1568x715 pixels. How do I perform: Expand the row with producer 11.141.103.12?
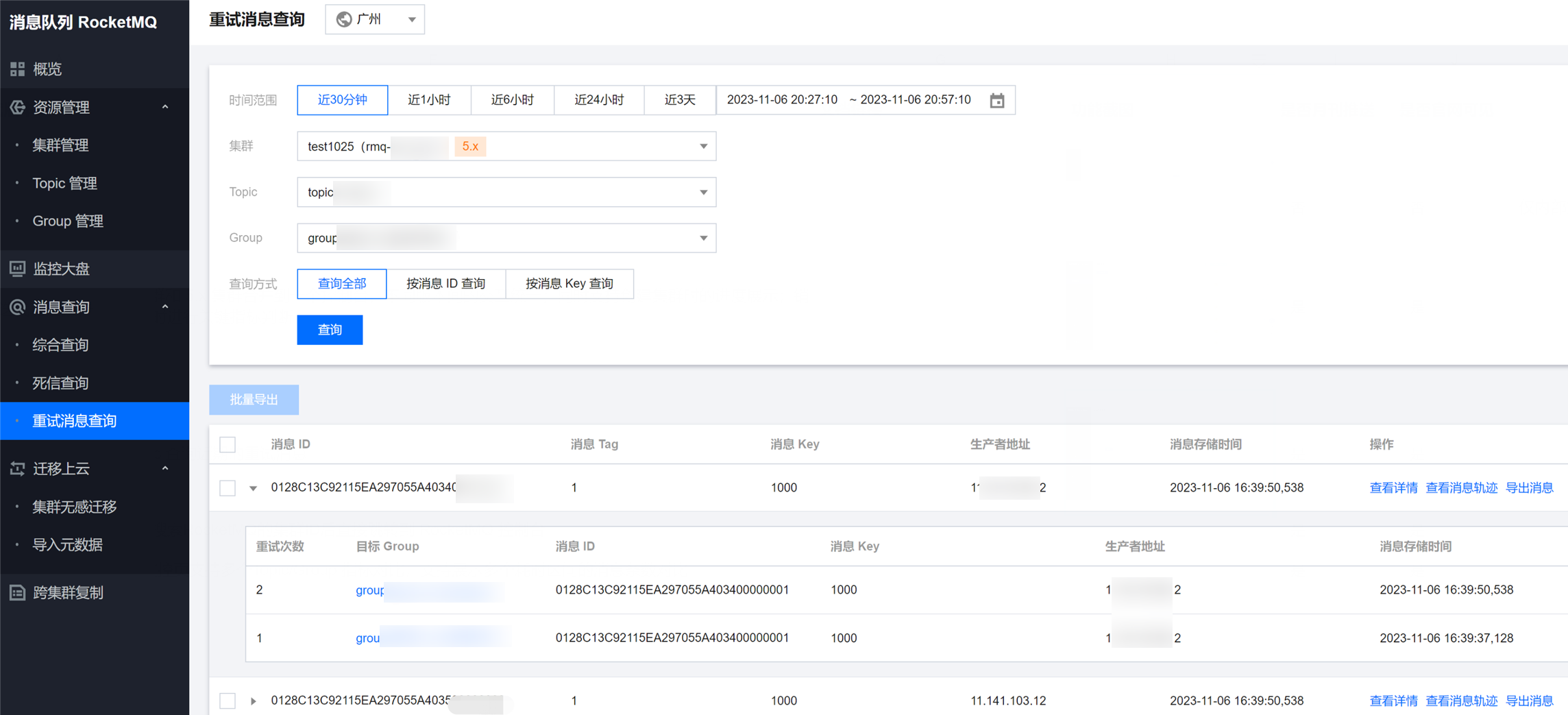click(x=254, y=701)
